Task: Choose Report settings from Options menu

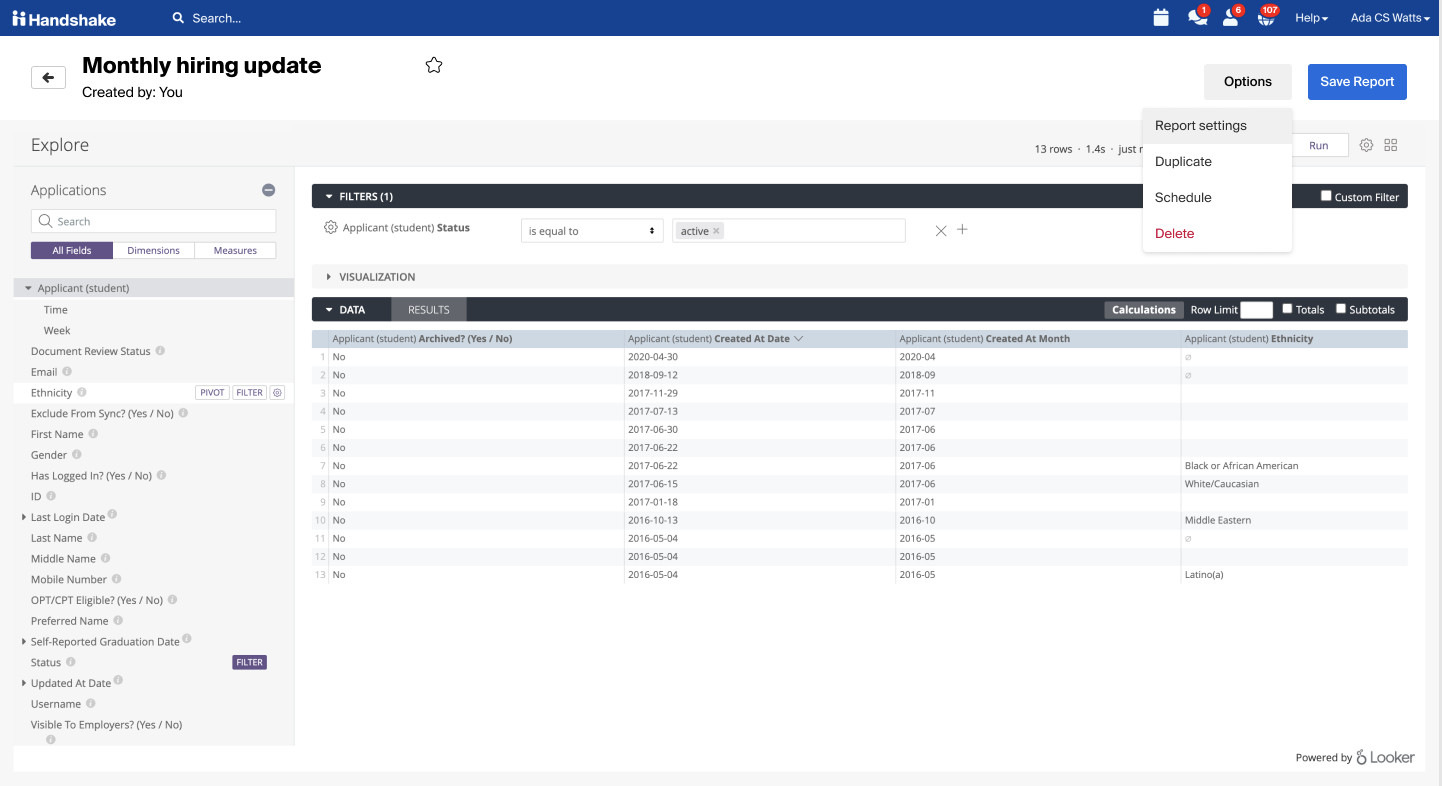Action: [x=1217, y=126]
